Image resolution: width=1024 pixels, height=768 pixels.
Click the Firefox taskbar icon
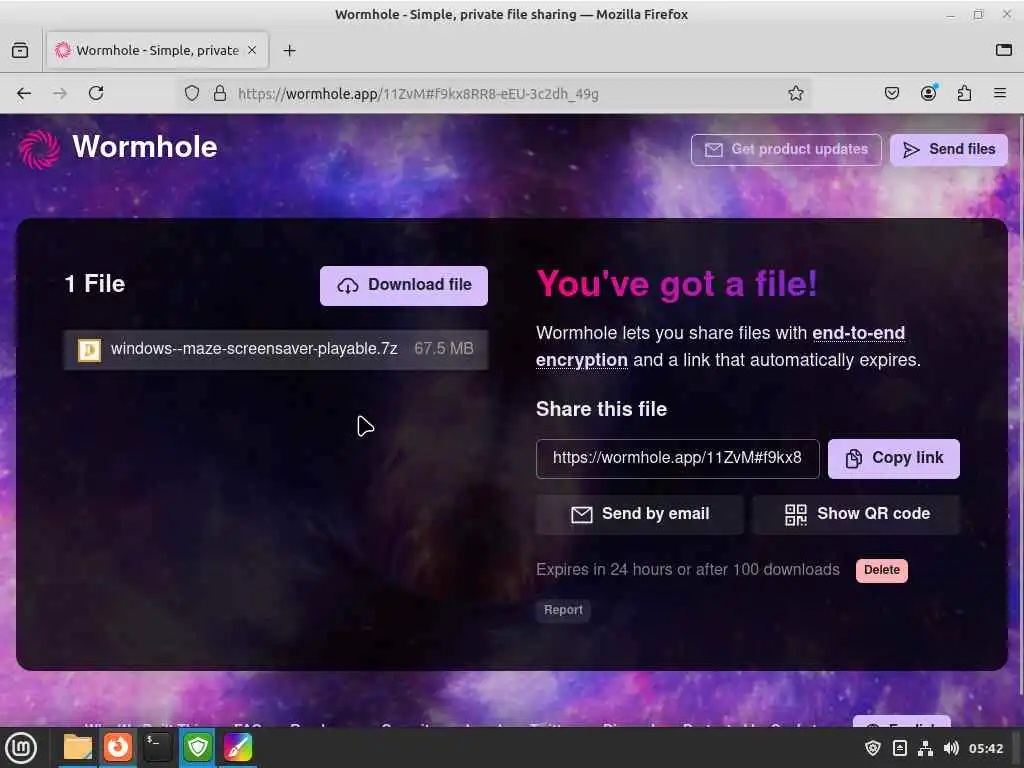pyautogui.click(x=118, y=747)
